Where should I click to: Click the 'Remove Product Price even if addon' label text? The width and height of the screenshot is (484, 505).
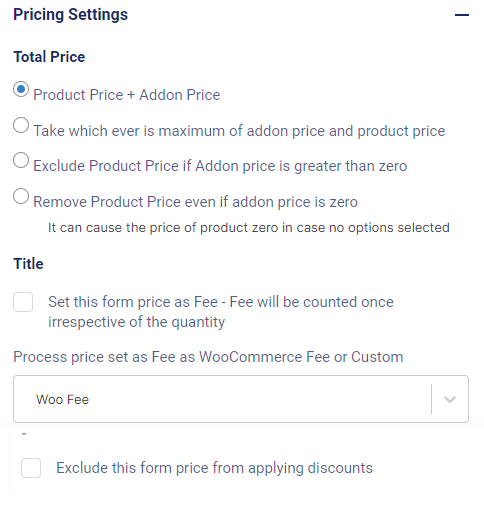[x=196, y=202]
